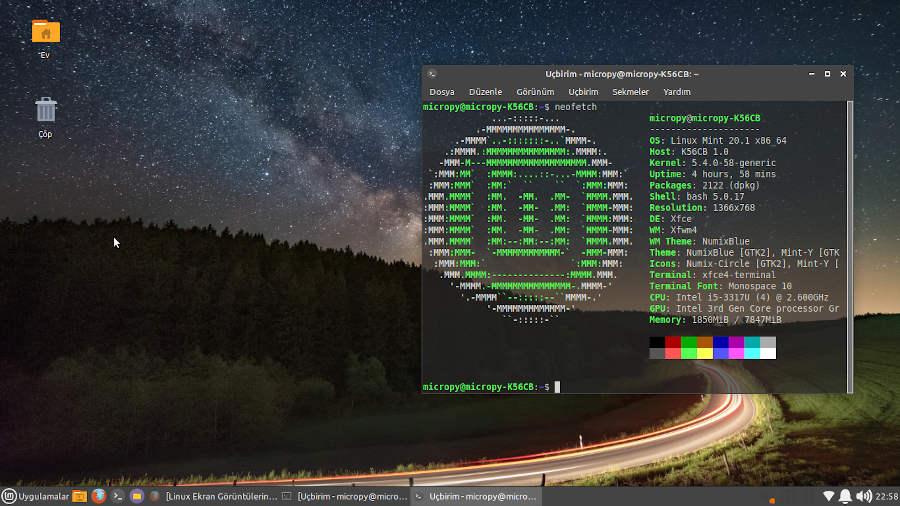Click the terminal window icon in titlebar
The image size is (900, 506).
432,74
